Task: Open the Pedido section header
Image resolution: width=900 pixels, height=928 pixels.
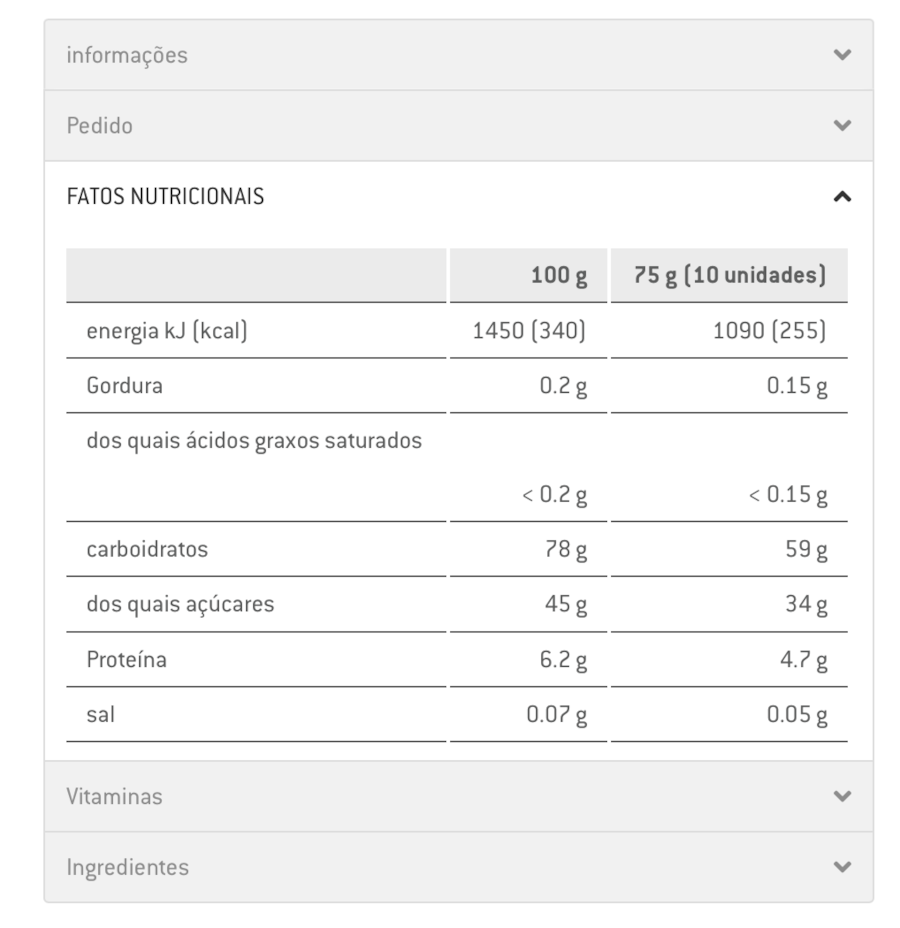Action: (x=459, y=125)
